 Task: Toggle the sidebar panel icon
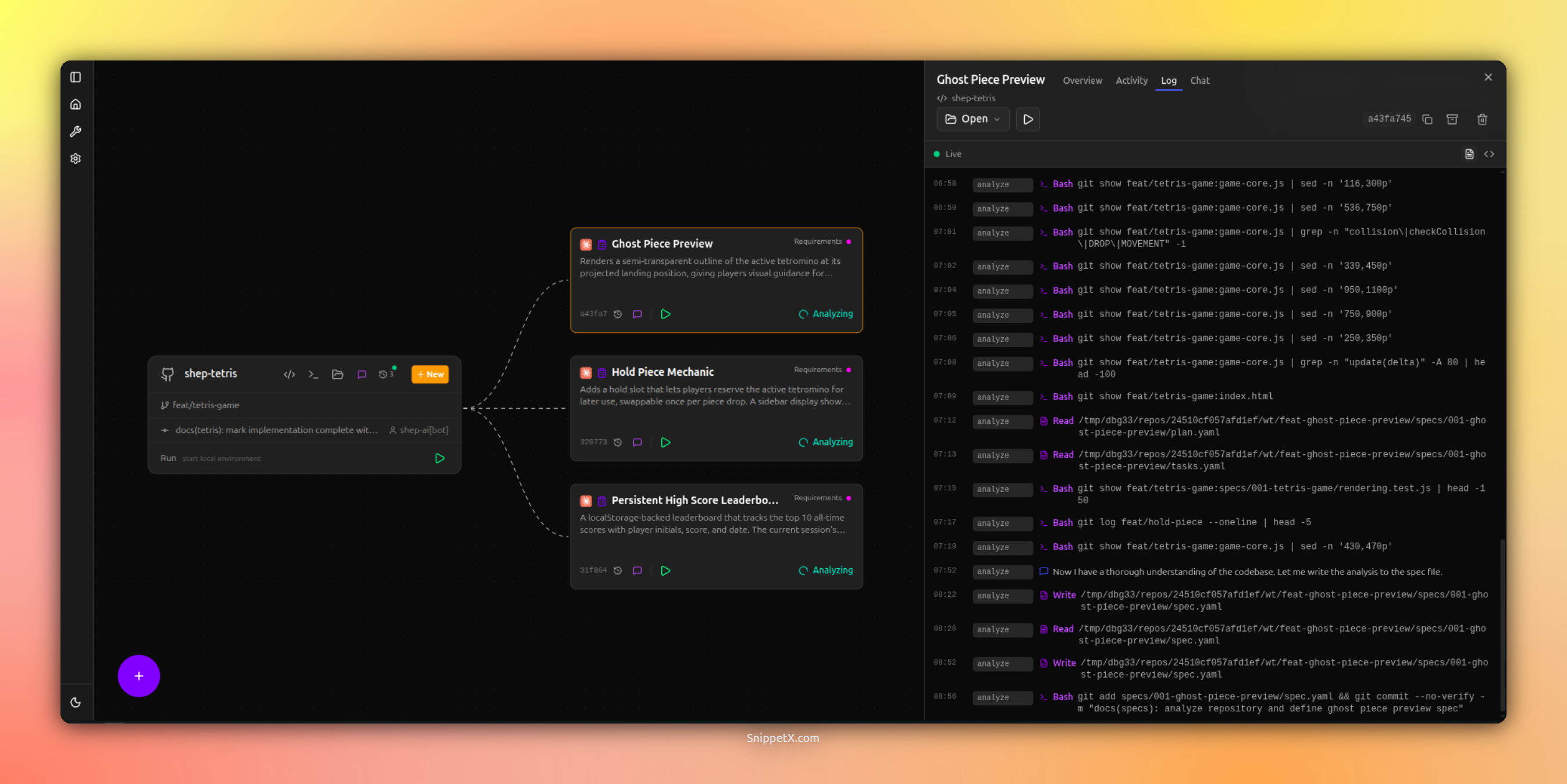pyautogui.click(x=76, y=77)
